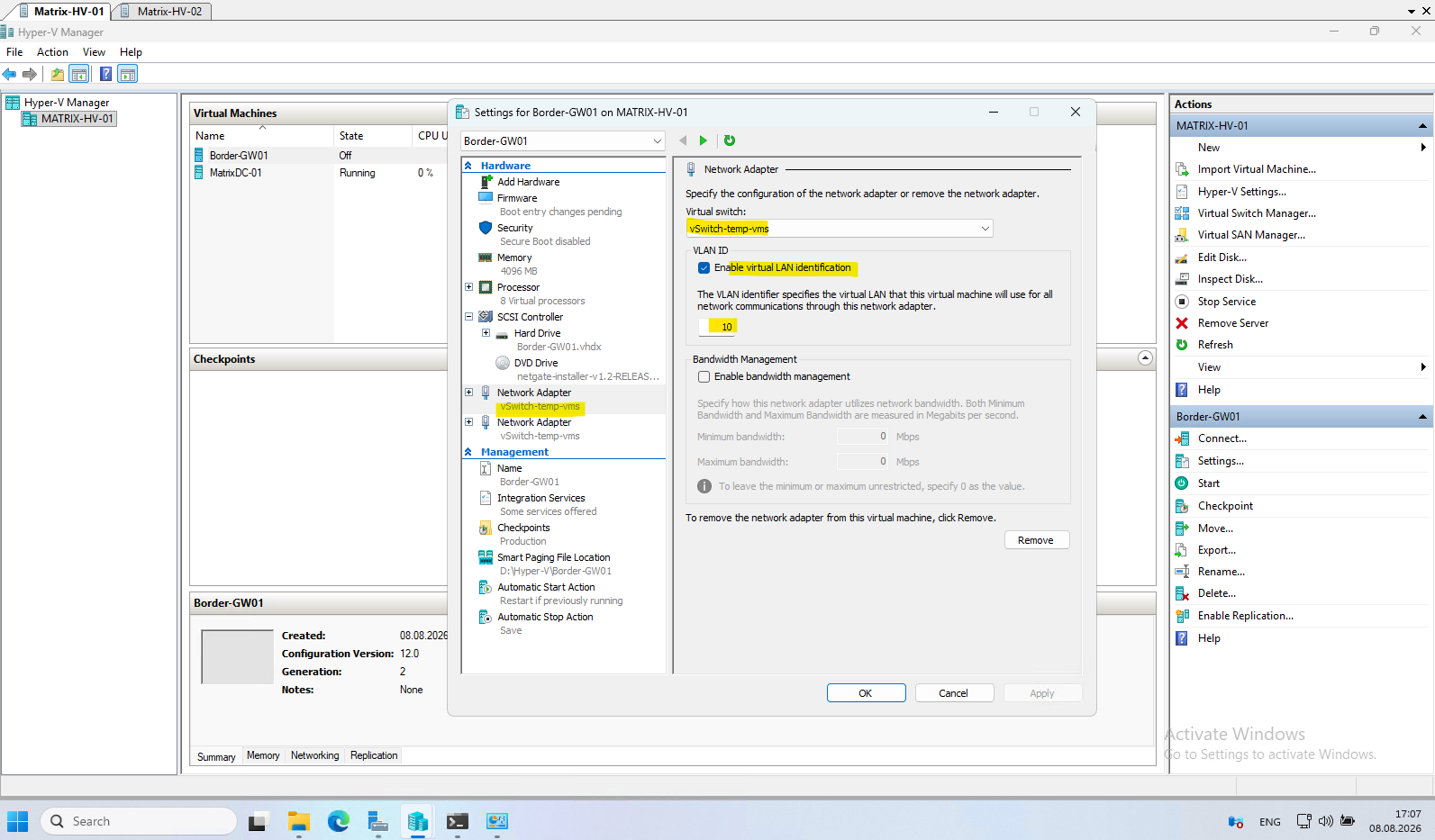The height and width of the screenshot is (840, 1435).
Task: Click the Back arrow in Hyper-V Manager toolbar
Action: 10,74
